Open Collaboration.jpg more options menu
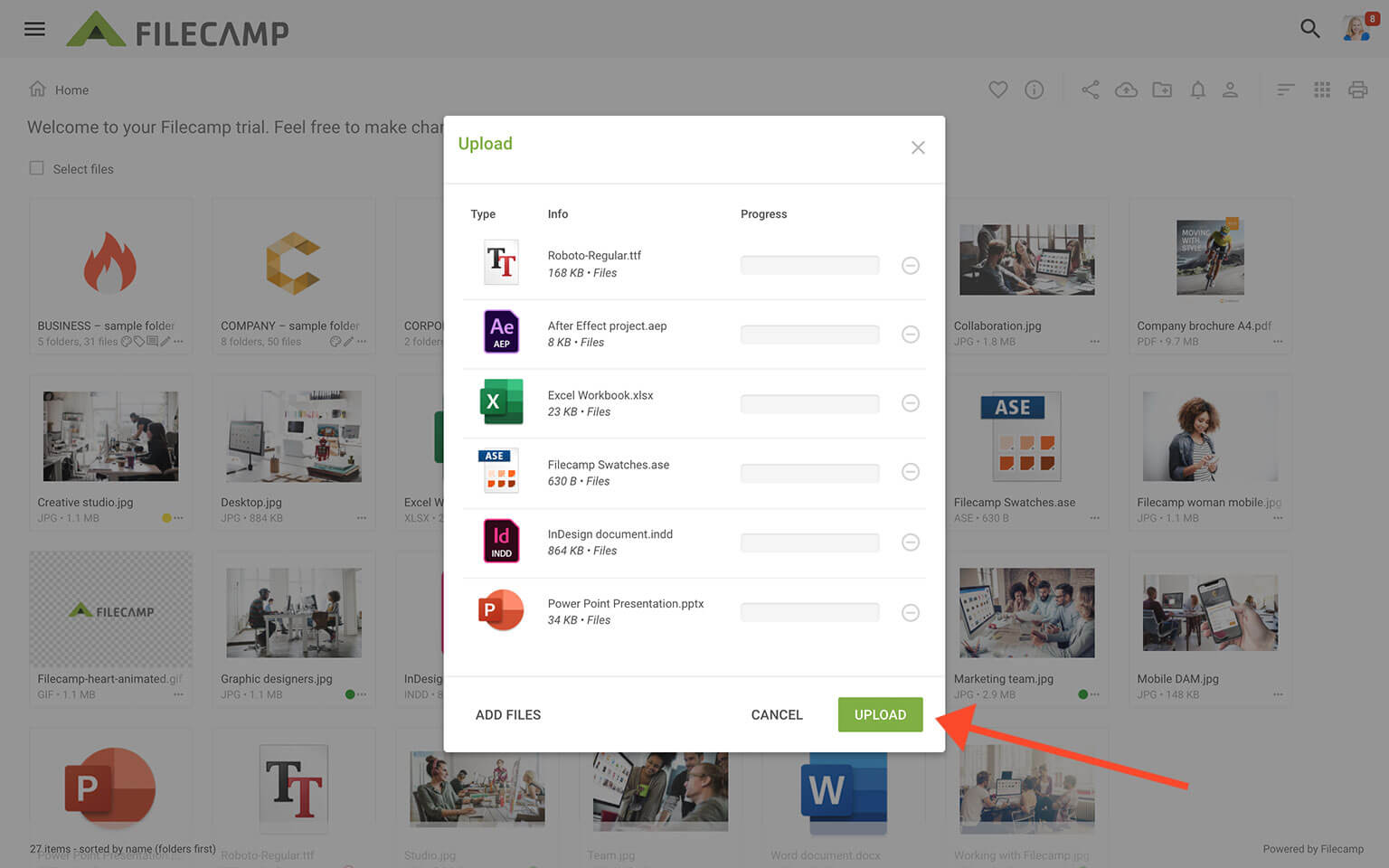Viewport: 1389px width, 868px height. tap(1095, 342)
